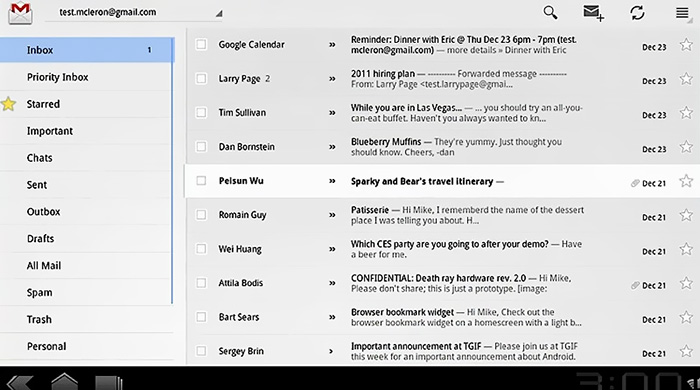Open the Blueberry Muffins email
The image size is (700, 390).
(x=443, y=147)
